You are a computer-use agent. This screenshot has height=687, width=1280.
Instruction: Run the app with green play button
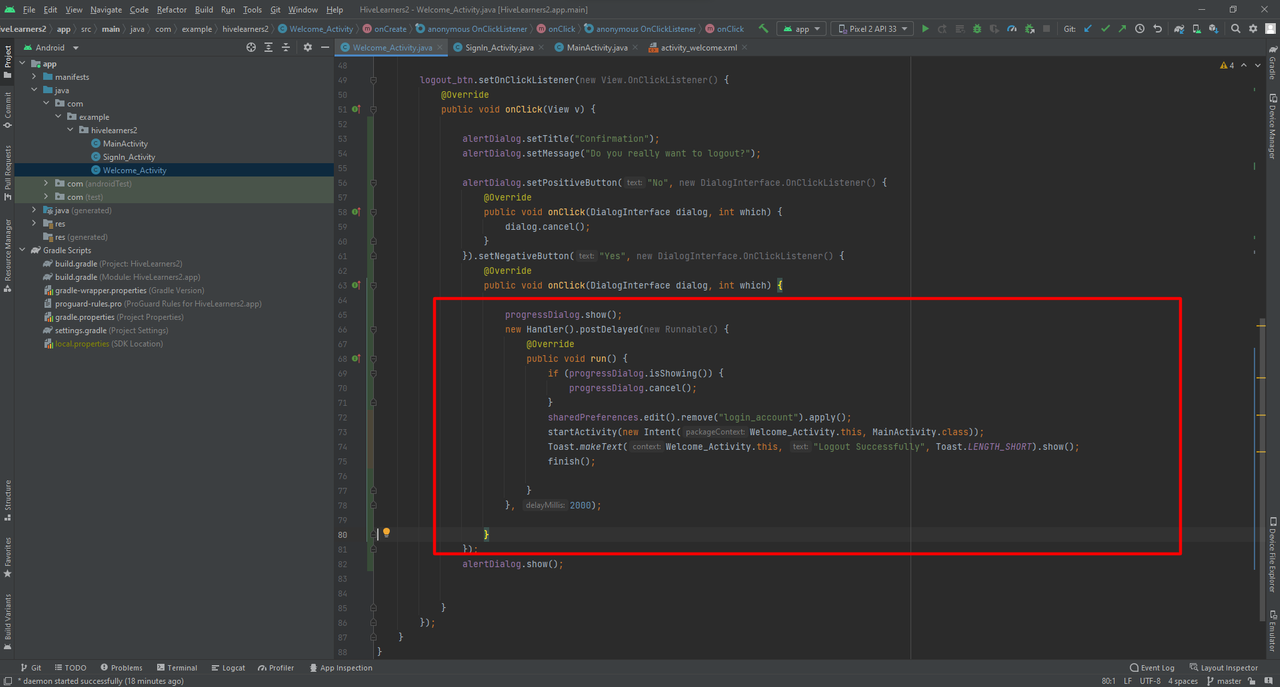pyautogui.click(x=925, y=29)
